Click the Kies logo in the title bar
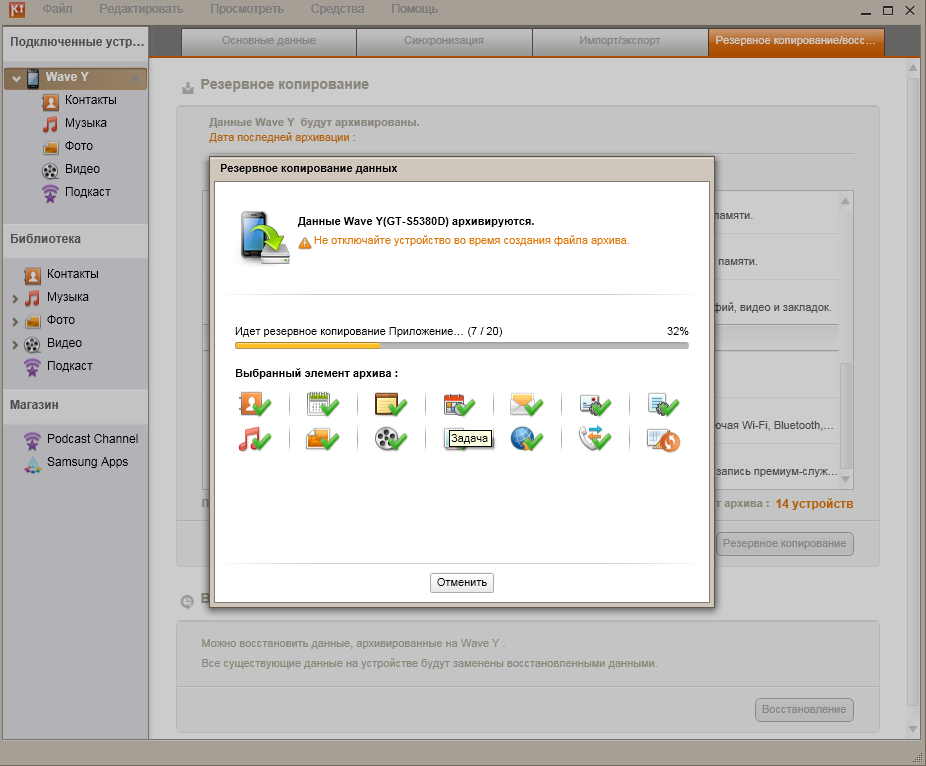The height and width of the screenshot is (766, 926). tap(17, 9)
